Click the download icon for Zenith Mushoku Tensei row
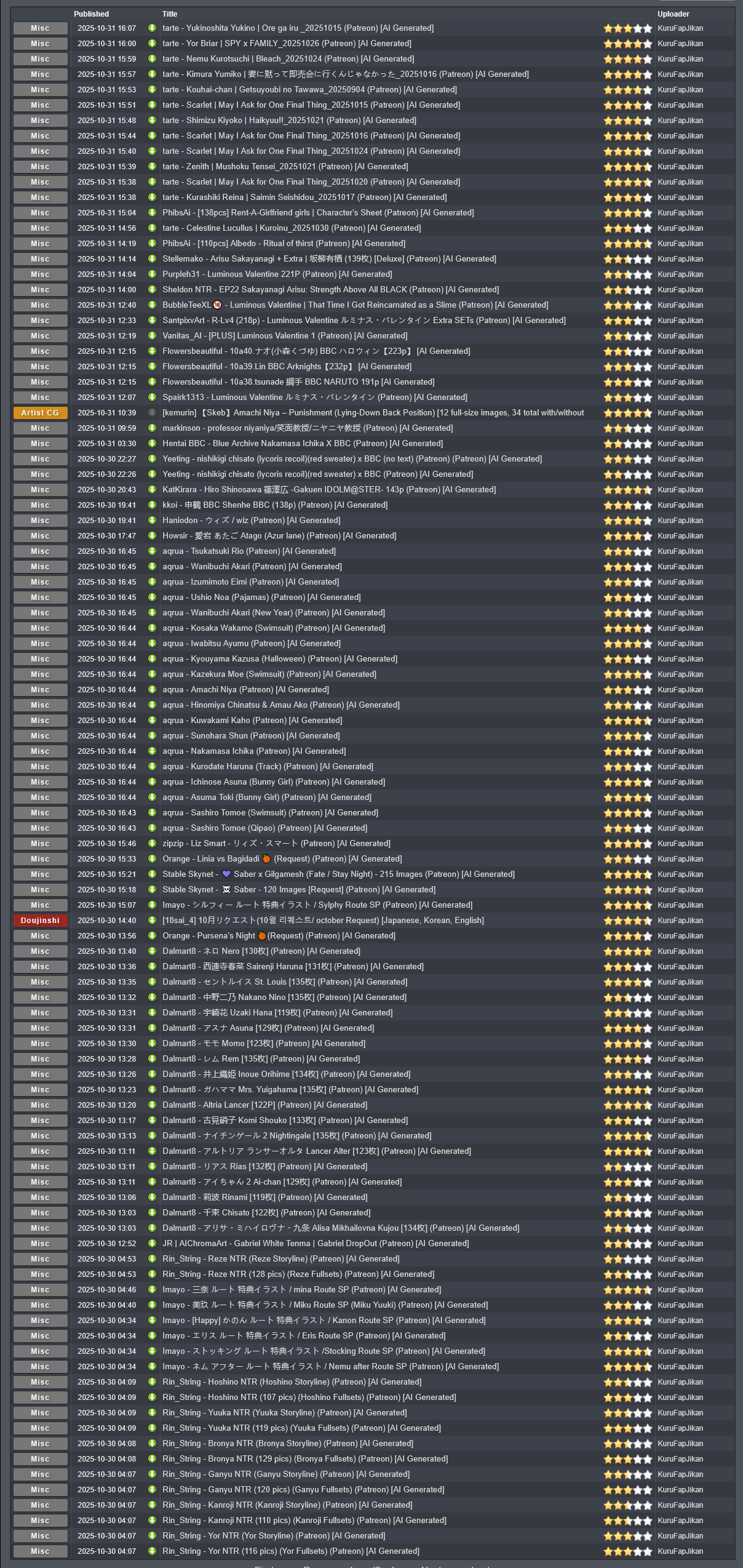Screen dimensions: 743x1568 [152, 167]
